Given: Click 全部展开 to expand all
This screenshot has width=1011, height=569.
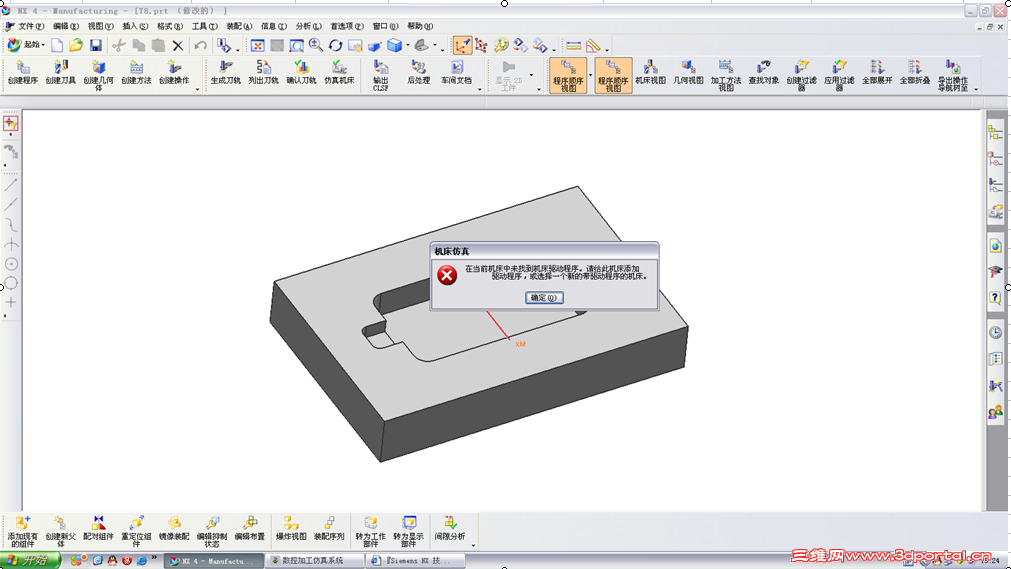Looking at the screenshot, I should [x=877, y=72].
